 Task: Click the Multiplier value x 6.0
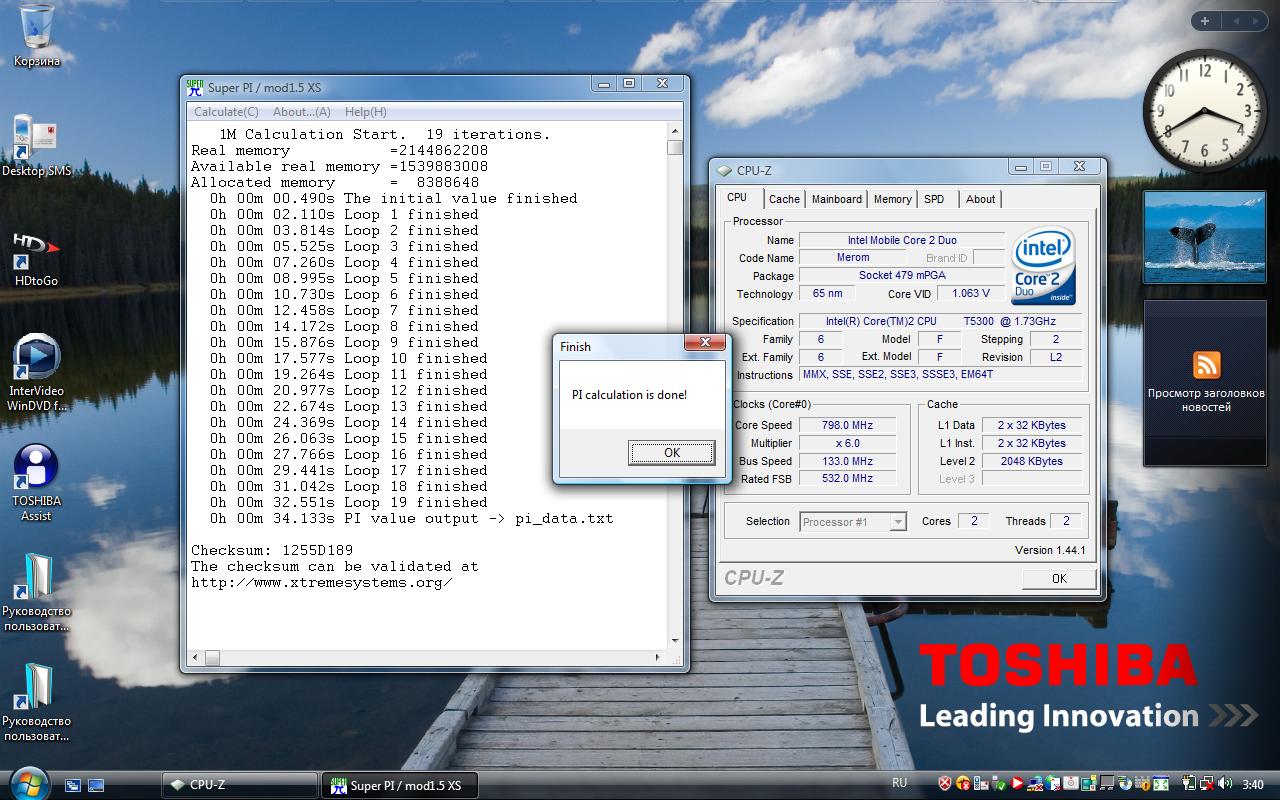pyautogui.click(x=847, y=443)
